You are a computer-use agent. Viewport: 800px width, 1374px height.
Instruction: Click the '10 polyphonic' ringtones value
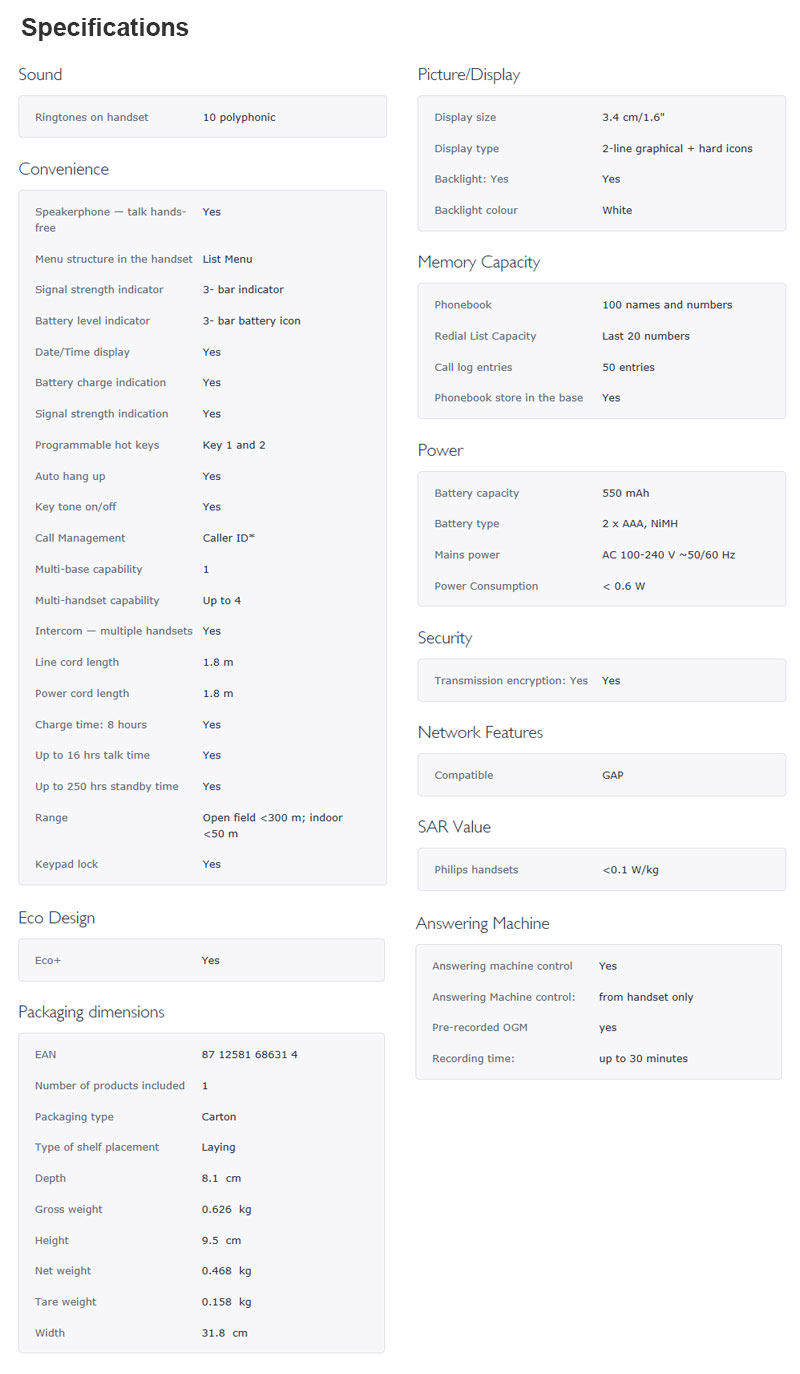(239, 118)
